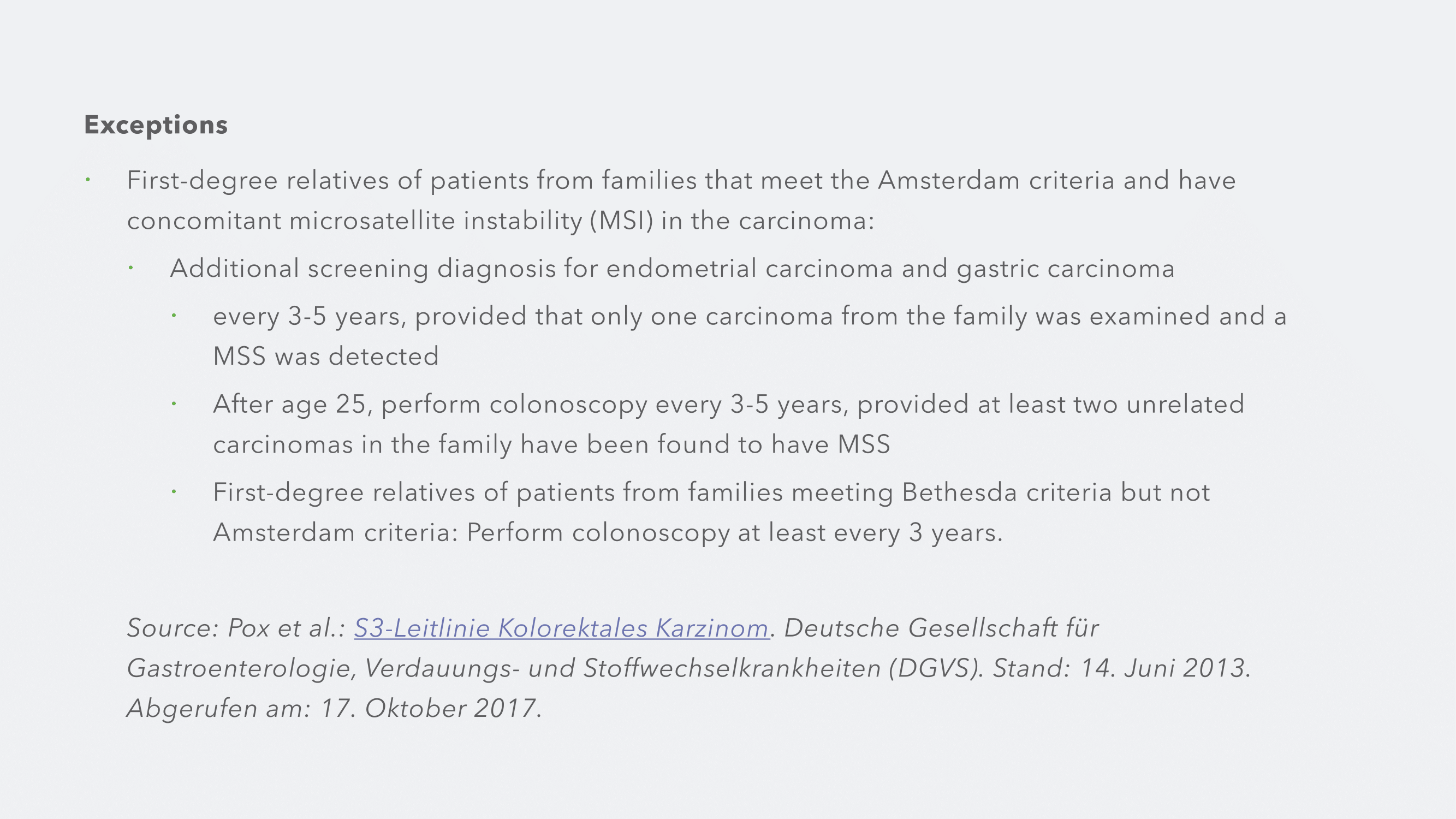
Task: Click the "After age 25, perform colonoscopy" line
Action: point(728,405)
